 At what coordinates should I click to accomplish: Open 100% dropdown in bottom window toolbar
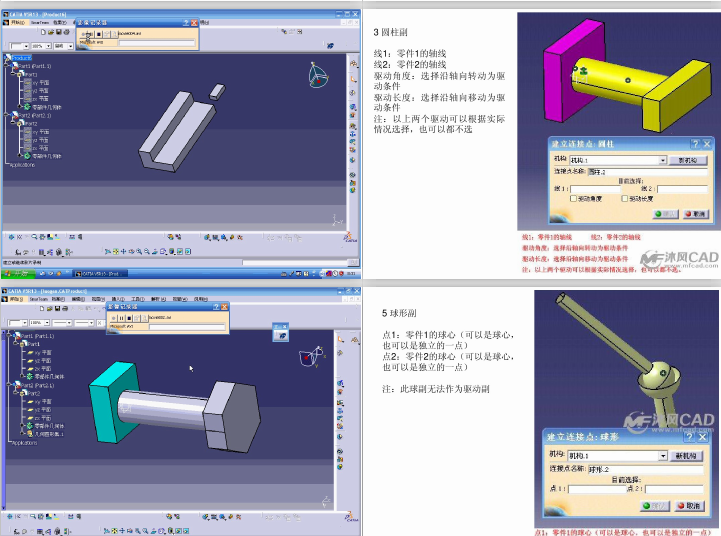(46, 323)
